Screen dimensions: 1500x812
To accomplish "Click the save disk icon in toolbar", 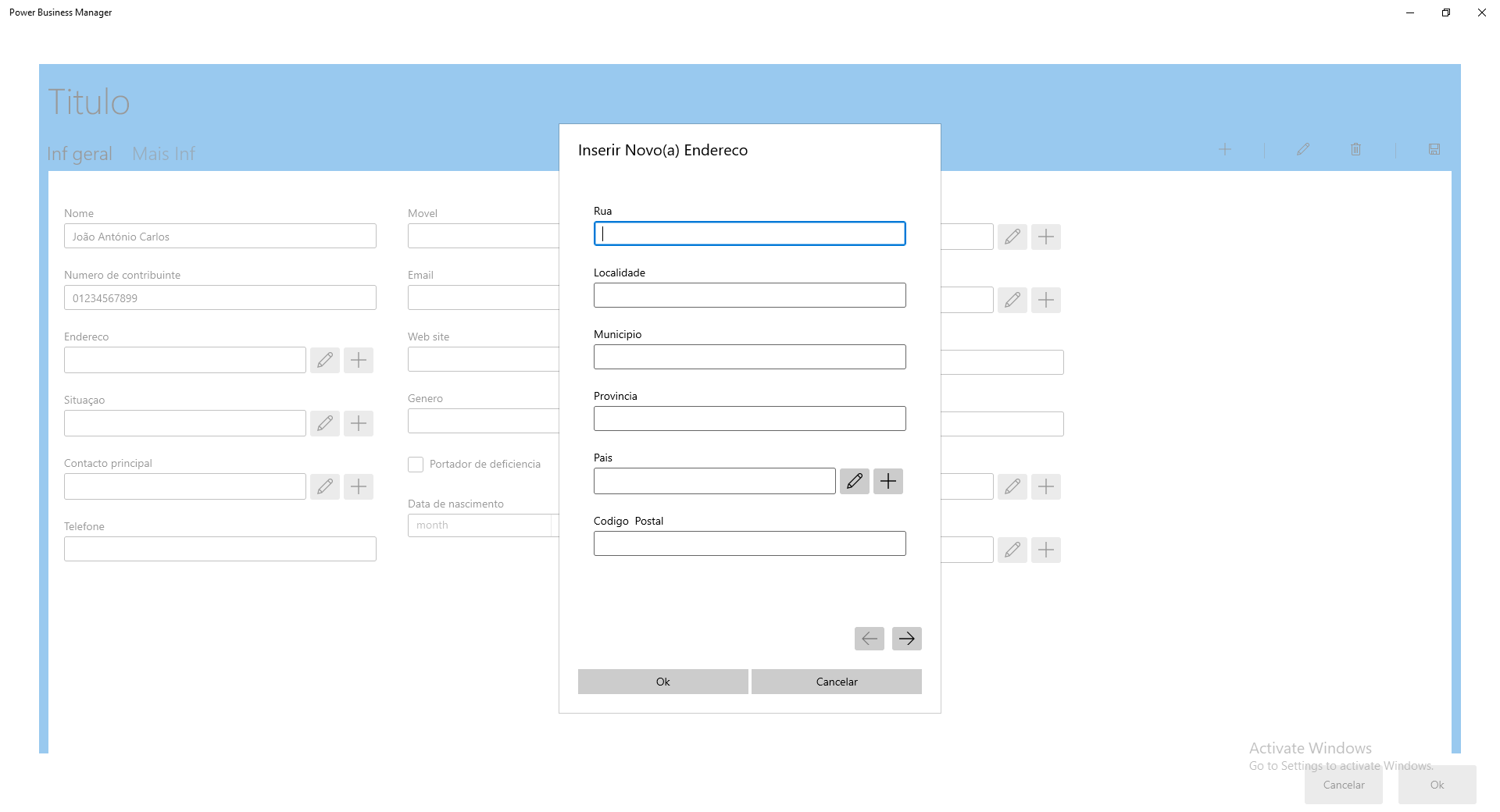I will tap(1434, 149).
